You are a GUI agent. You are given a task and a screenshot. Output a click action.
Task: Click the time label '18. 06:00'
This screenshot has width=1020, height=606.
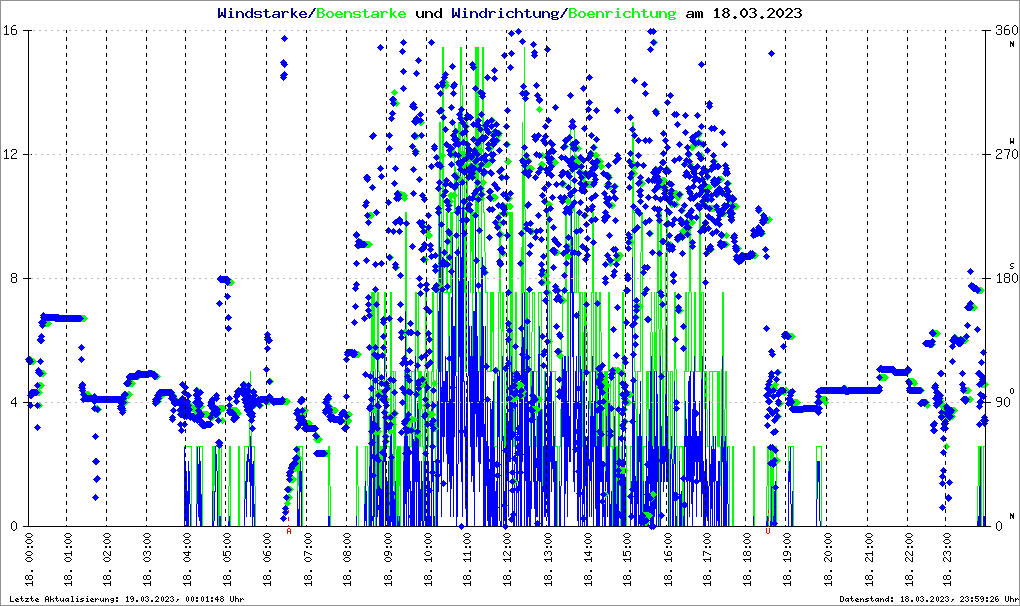click(x=267, y=559)
